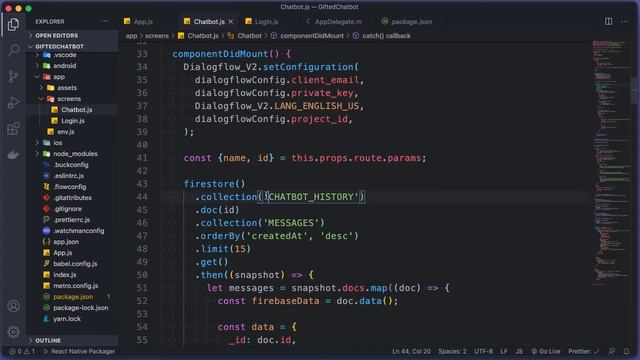640x360 pixels.
Task: Open the Docker view in the activity bar
Action: point(13,155)
